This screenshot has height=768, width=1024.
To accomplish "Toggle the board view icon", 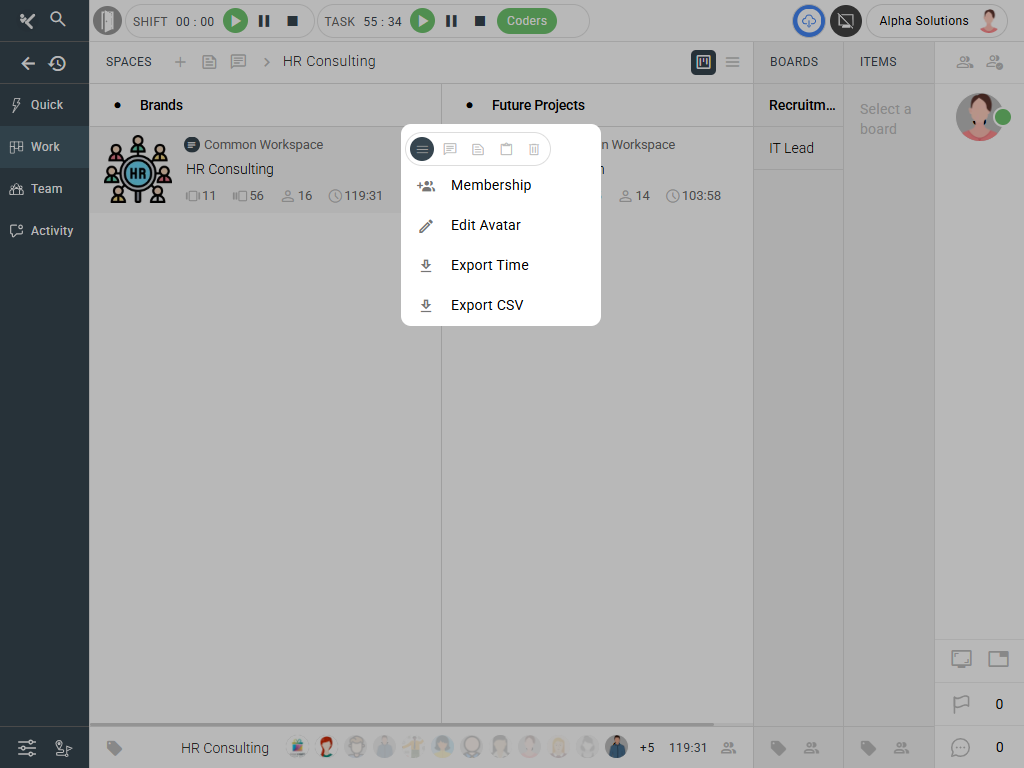I will (703, 62).
